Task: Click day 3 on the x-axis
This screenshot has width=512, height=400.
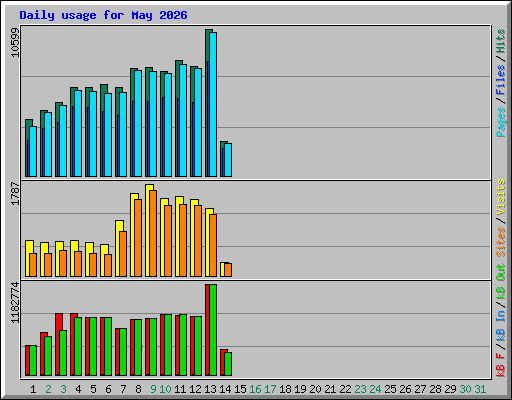Action: coord(63,389)
